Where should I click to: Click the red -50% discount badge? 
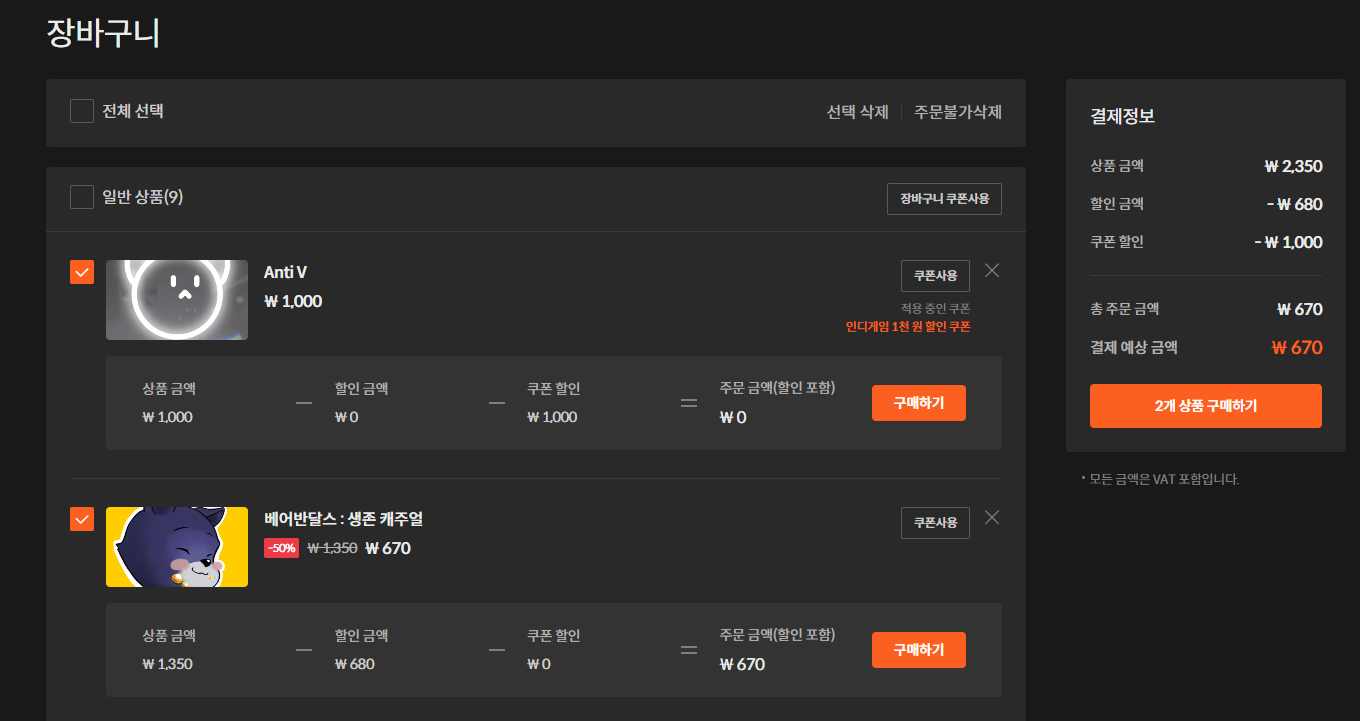(281, 548)
